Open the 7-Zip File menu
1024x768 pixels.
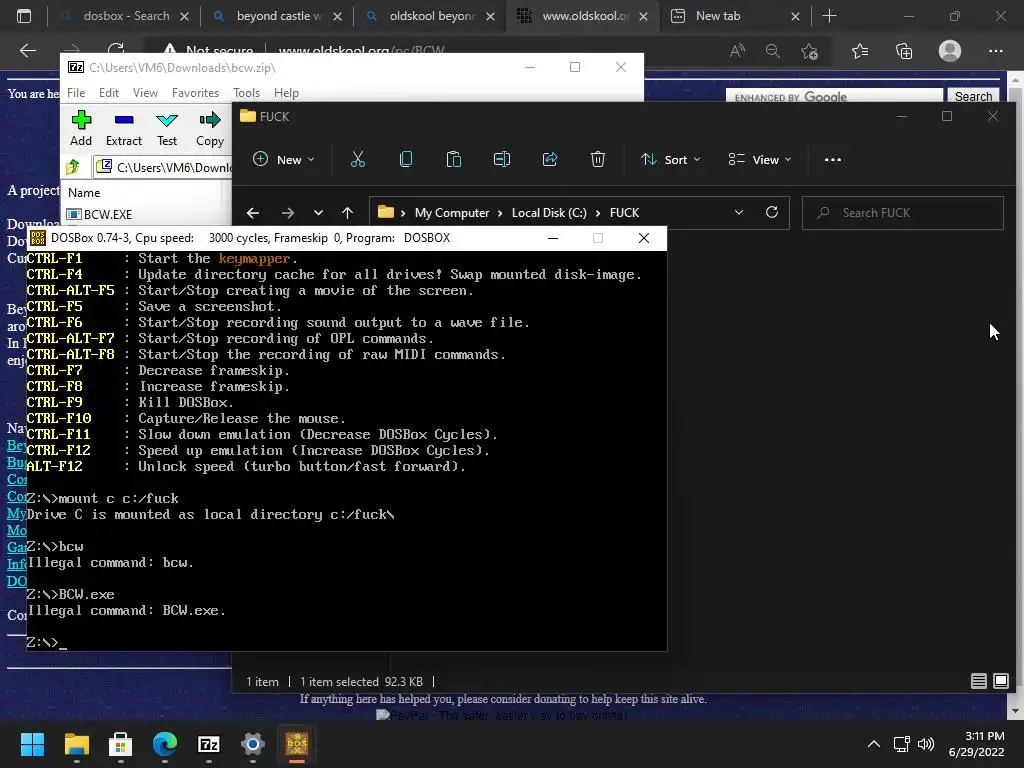[x=76, y=93]
